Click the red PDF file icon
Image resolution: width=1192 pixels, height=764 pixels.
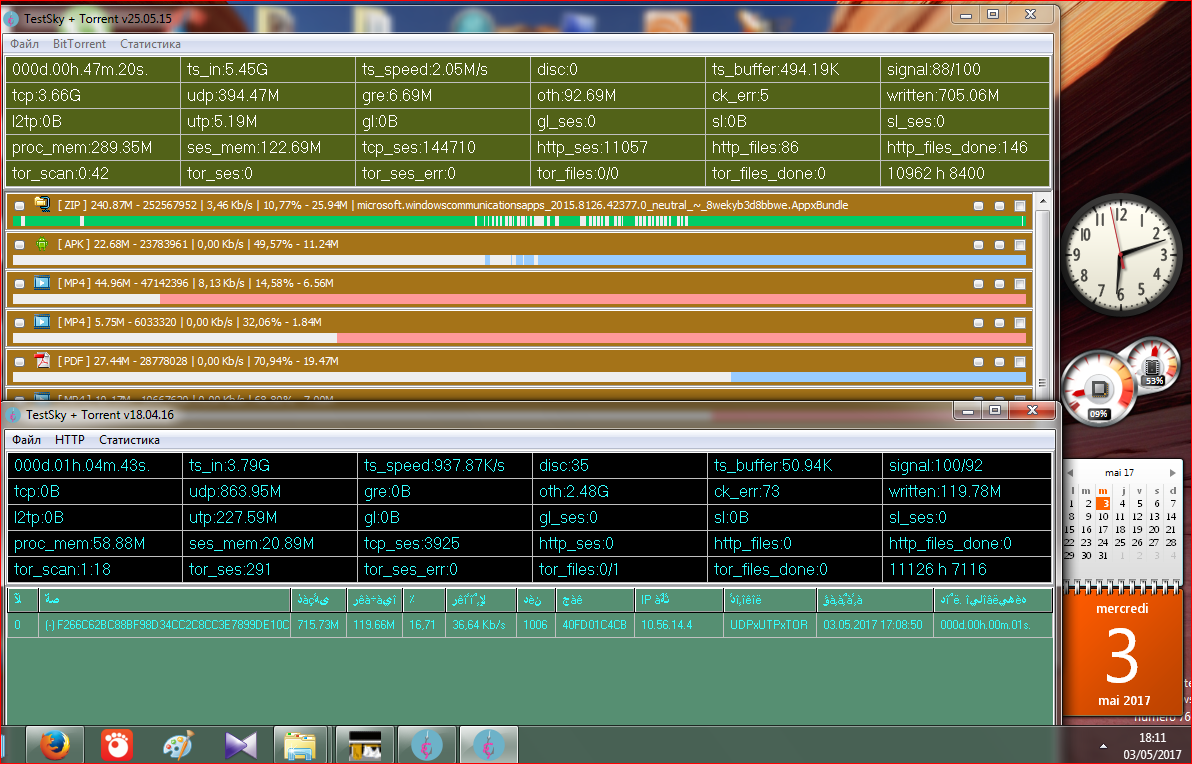pyautogui.click(x=42, y=360)
